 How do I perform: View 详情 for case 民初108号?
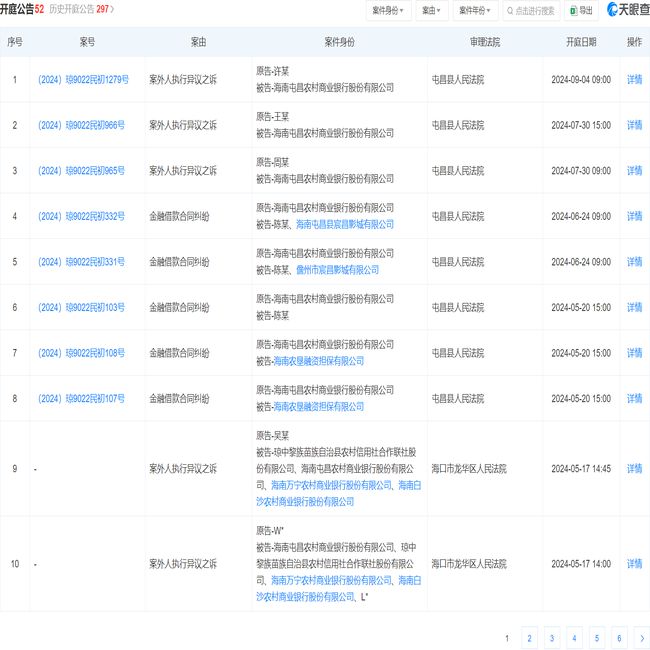pyautogui.click(x=634, y=353)
